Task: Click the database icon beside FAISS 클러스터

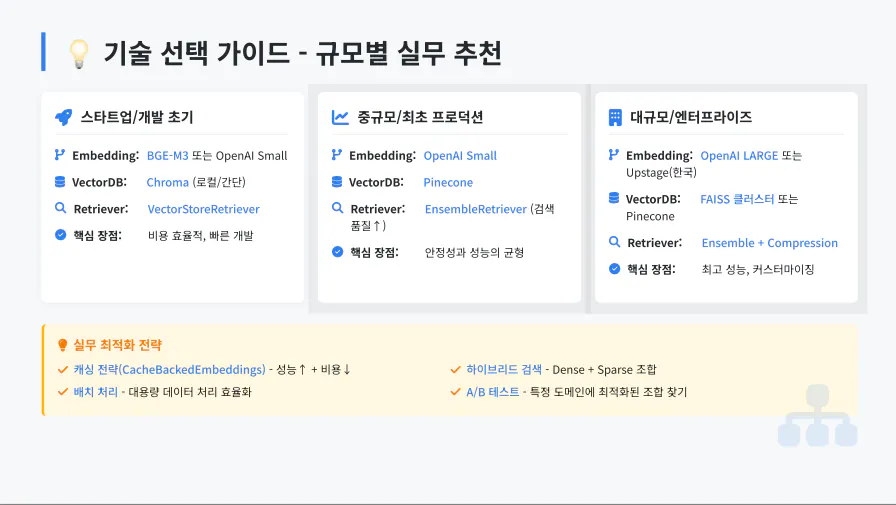Action: (x=614, y=198)
